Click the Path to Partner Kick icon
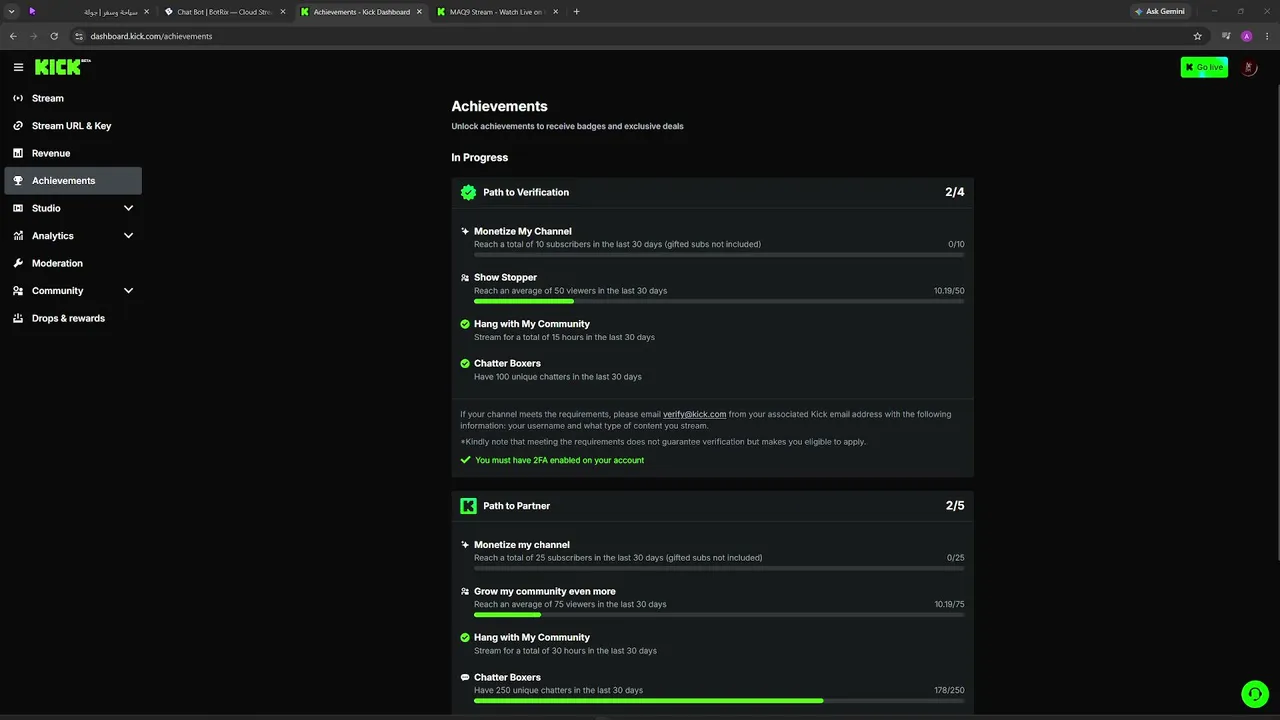1280x720 pixels. coord(468,506)
